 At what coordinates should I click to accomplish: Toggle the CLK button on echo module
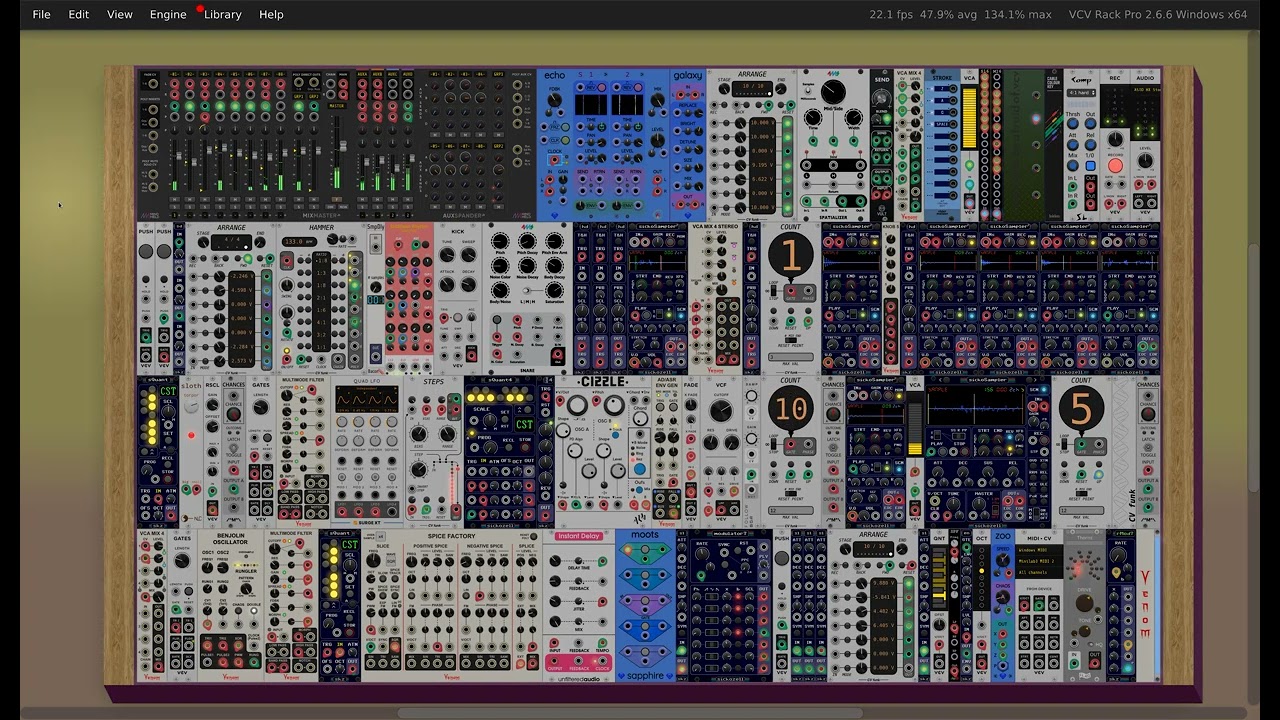(x=565, y=140)
